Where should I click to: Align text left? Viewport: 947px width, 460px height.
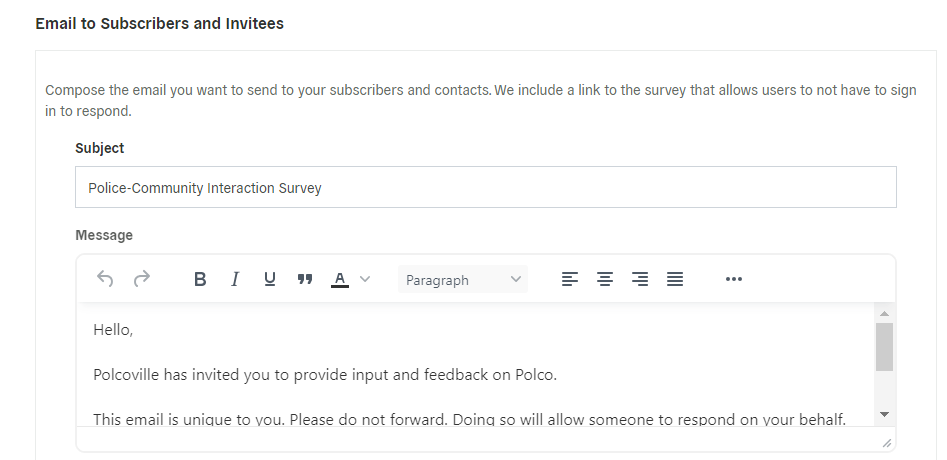570,280
